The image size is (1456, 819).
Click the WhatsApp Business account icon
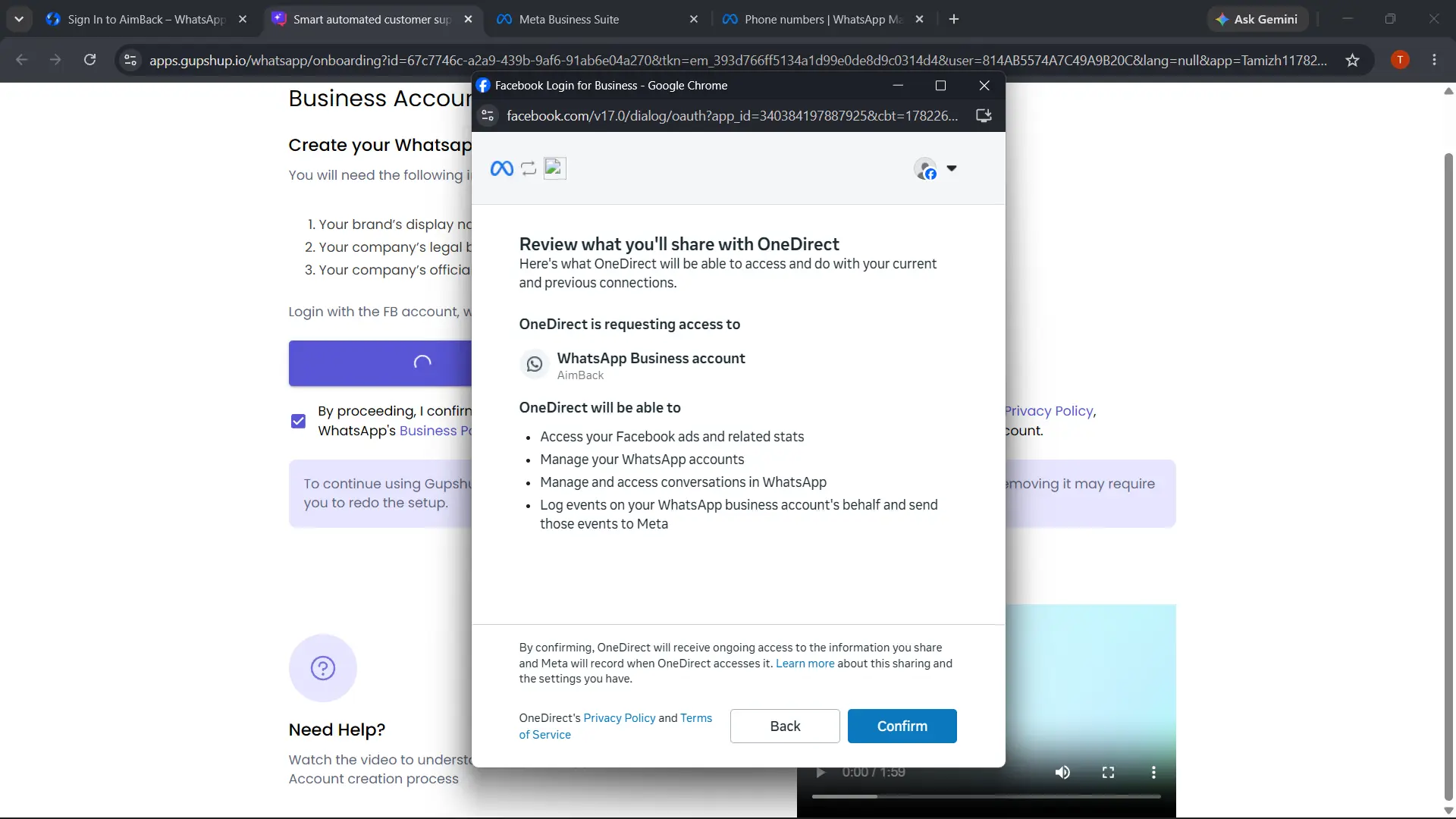point(535,365)
